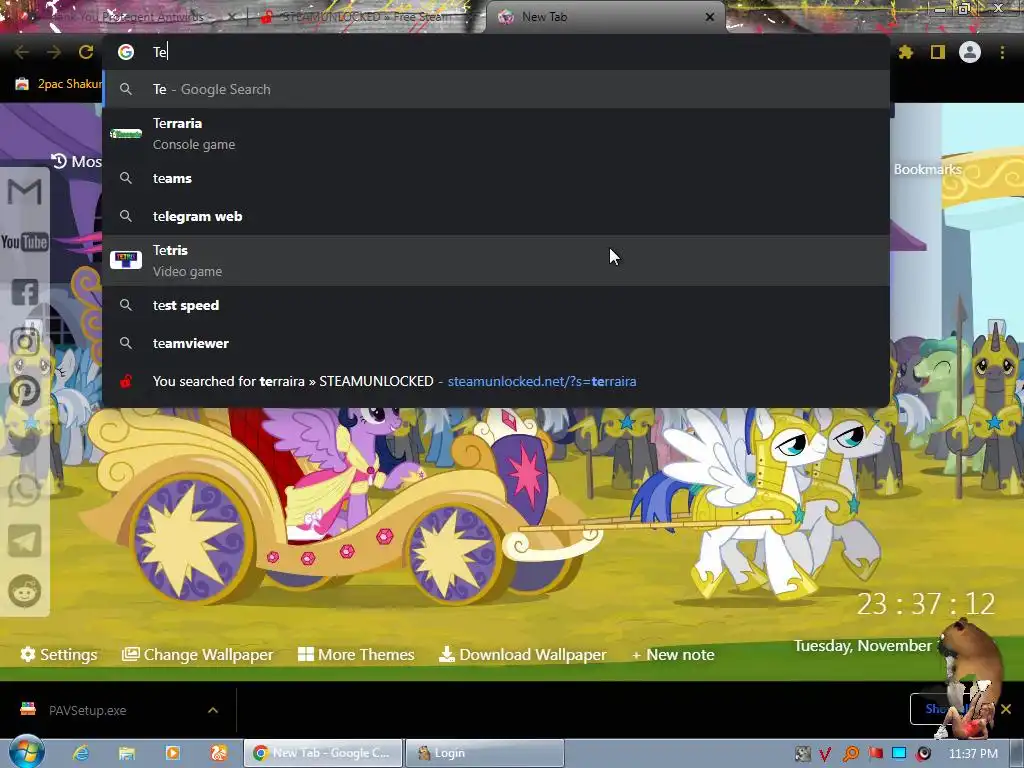Add a New note
This screenshot has height=768, width=1024.
673,654
